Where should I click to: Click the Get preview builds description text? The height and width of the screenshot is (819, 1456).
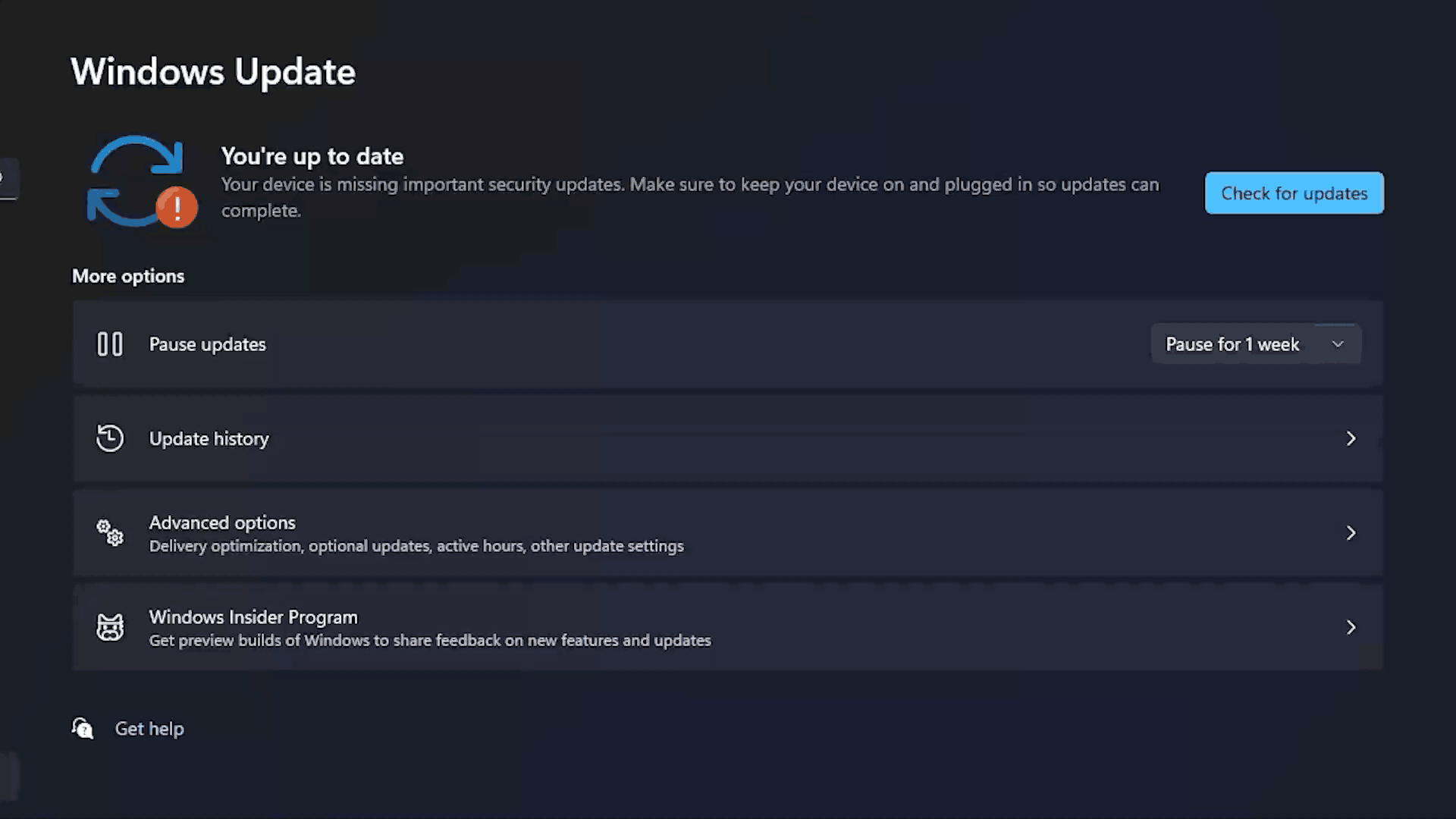(430, 641)
